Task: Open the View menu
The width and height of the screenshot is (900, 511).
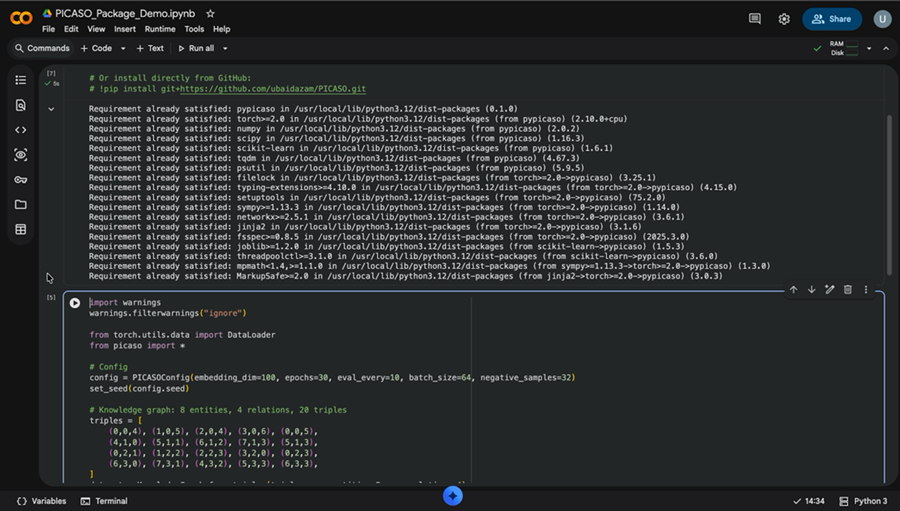Action: coord(96,29)
